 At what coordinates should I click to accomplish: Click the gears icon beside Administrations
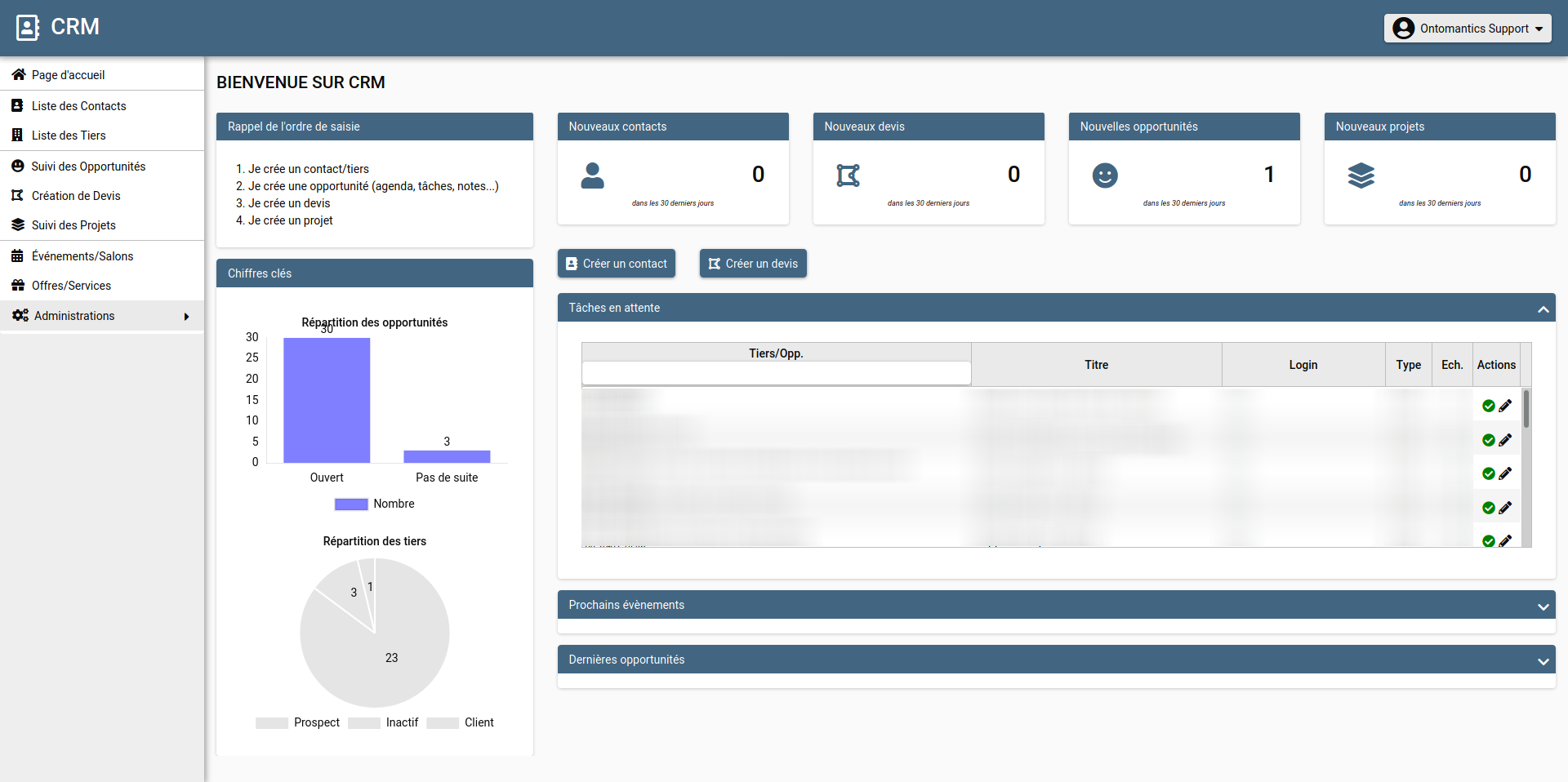click(20, 315)
